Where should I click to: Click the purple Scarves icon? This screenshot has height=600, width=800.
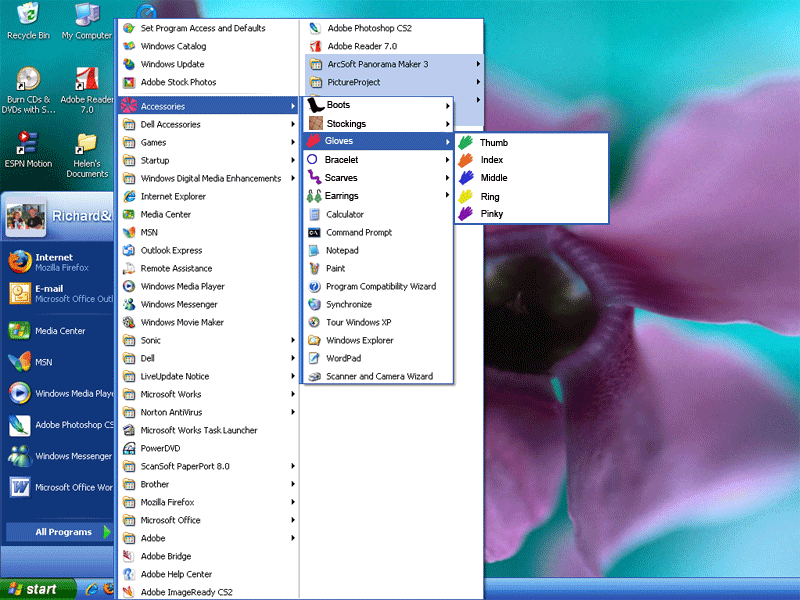click(x=314, y=178)
